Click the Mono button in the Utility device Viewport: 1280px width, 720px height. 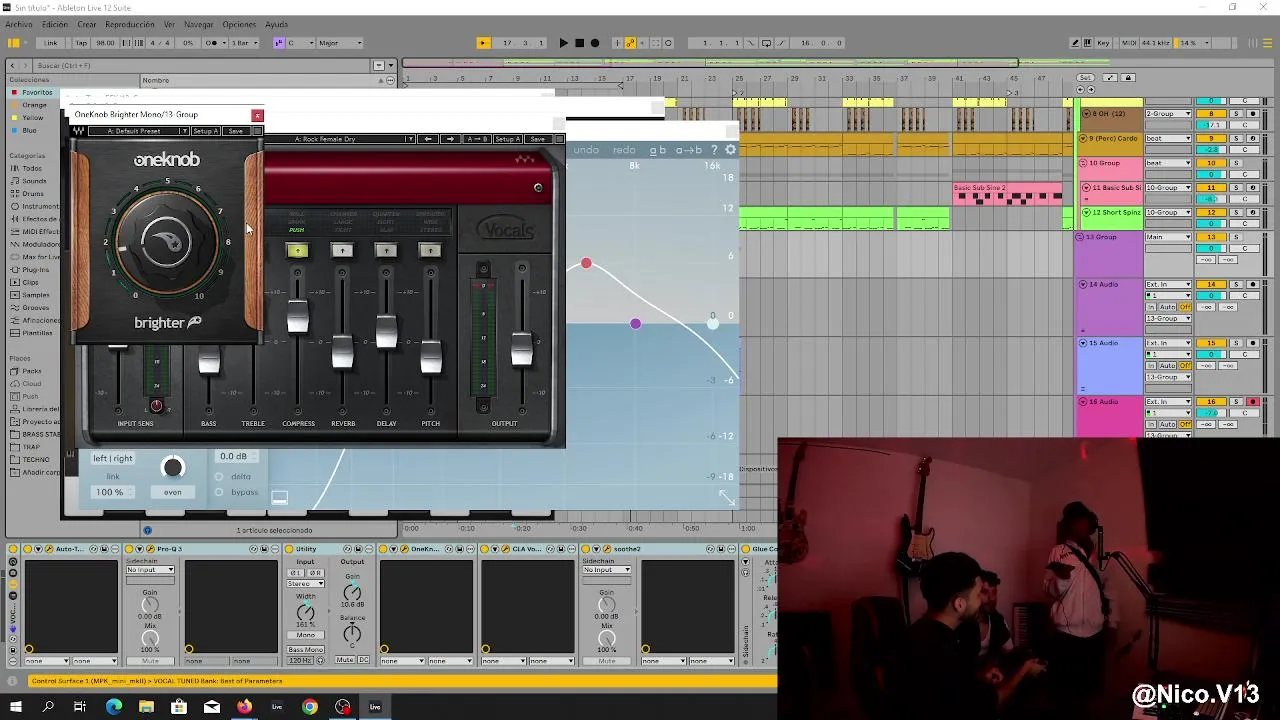coord(305,635)
